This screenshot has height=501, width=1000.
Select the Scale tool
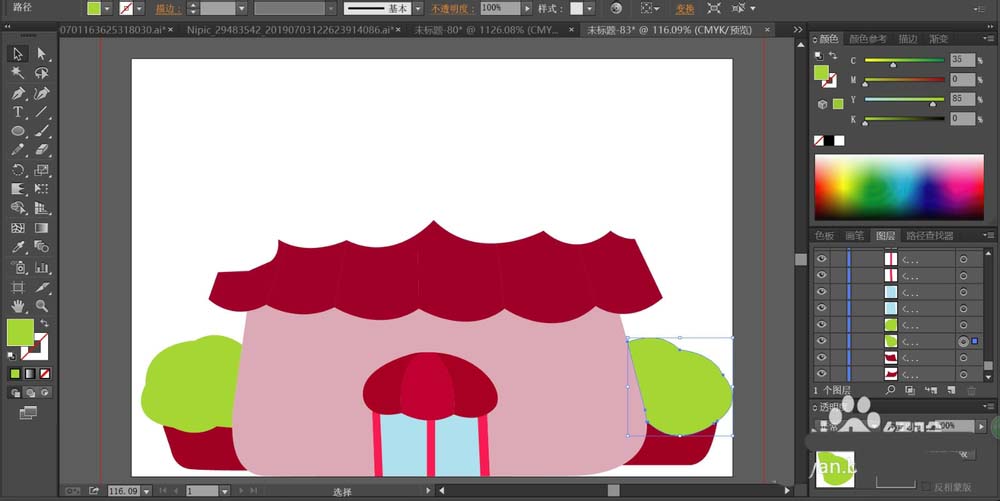coord(41,170)
